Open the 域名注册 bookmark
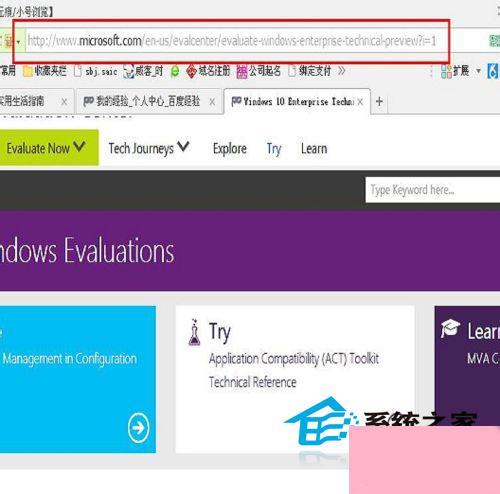Image resolution: width=500 pixels, height=494 pixels. coord(208,71)
